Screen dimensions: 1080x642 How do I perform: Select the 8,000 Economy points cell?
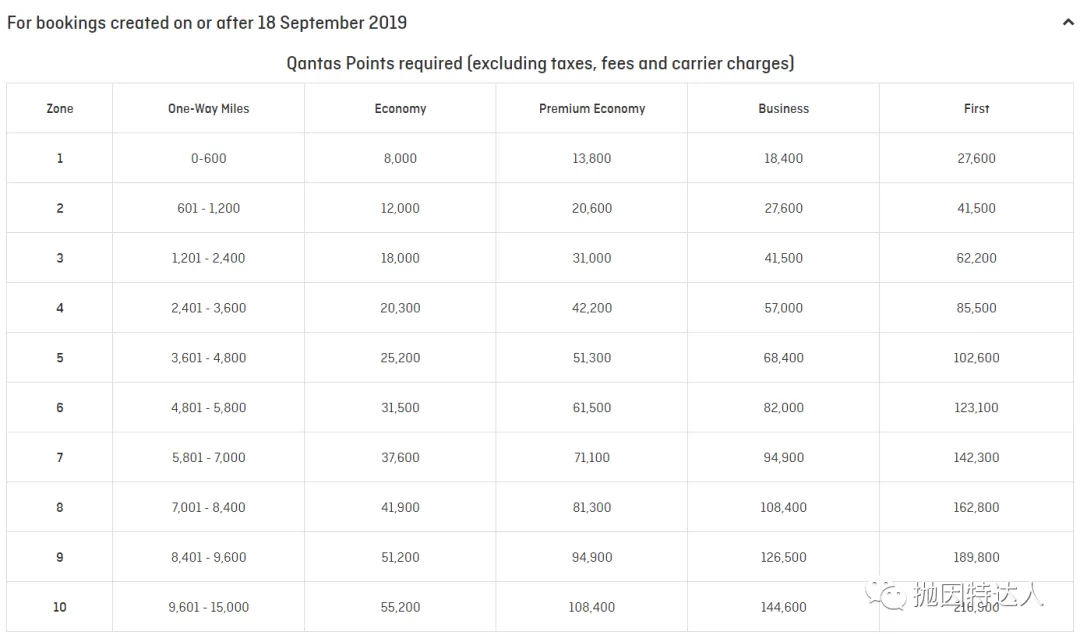tap(400, 158)
